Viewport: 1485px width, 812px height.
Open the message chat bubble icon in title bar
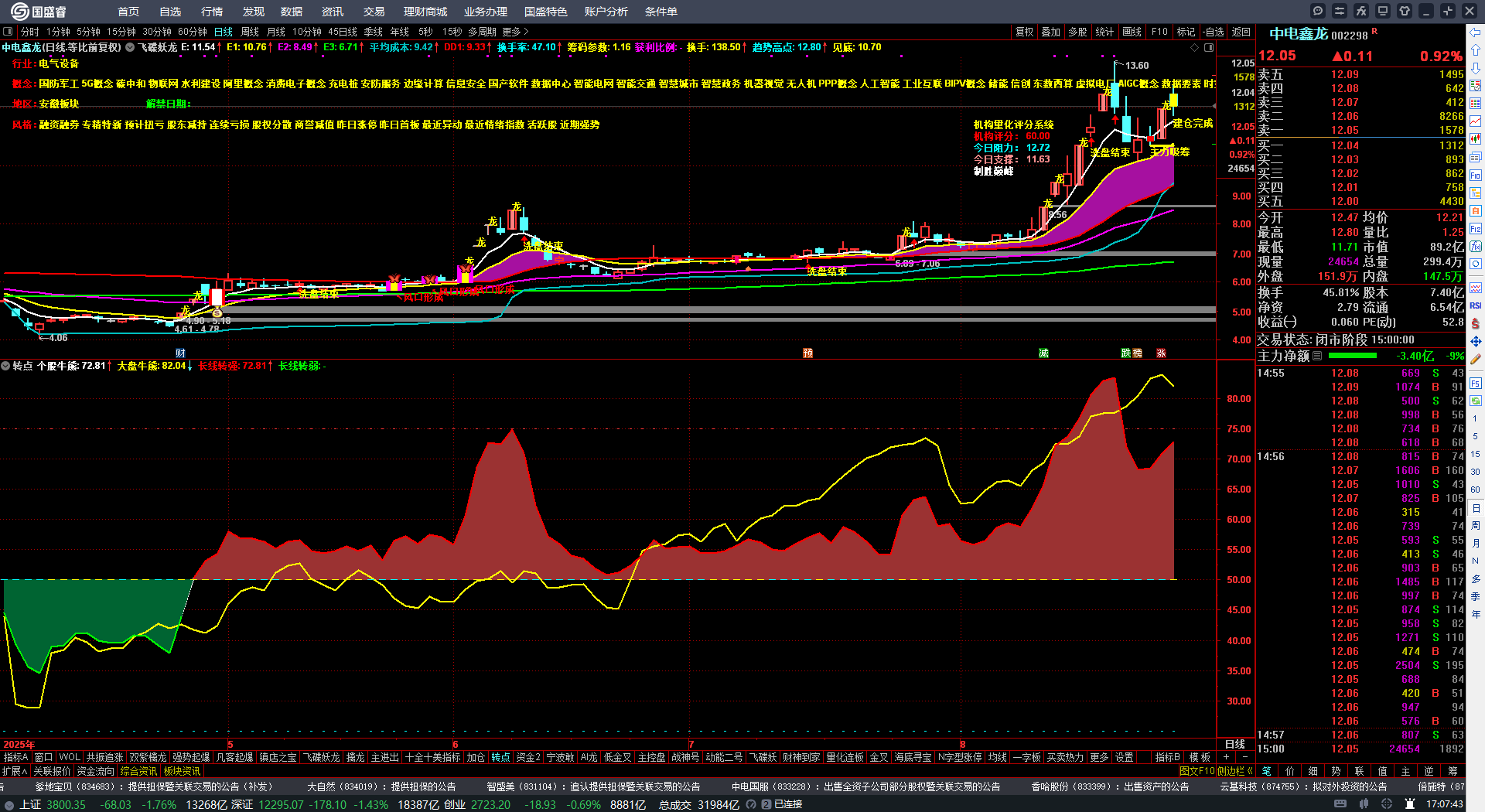tap(1318, 11)
